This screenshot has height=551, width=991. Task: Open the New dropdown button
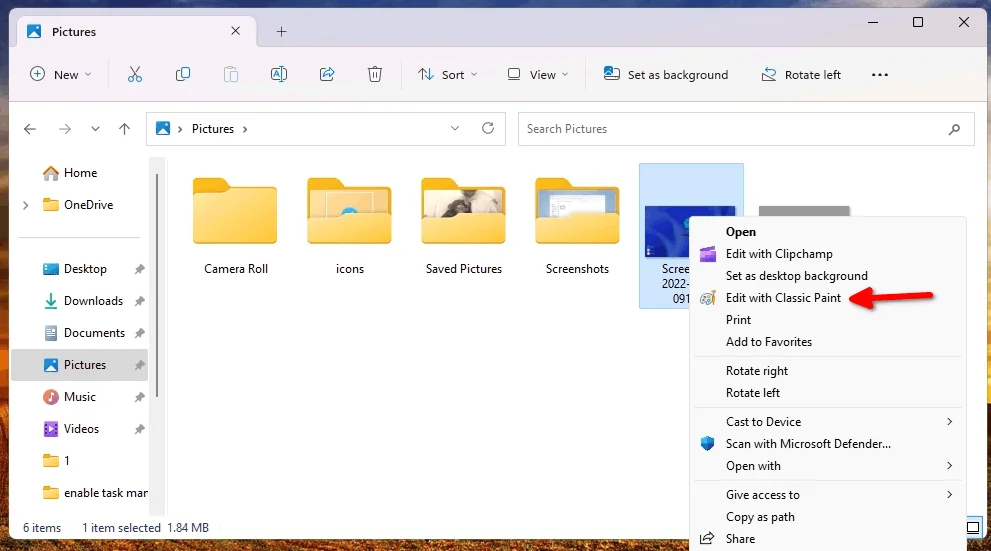click(61, 75)
